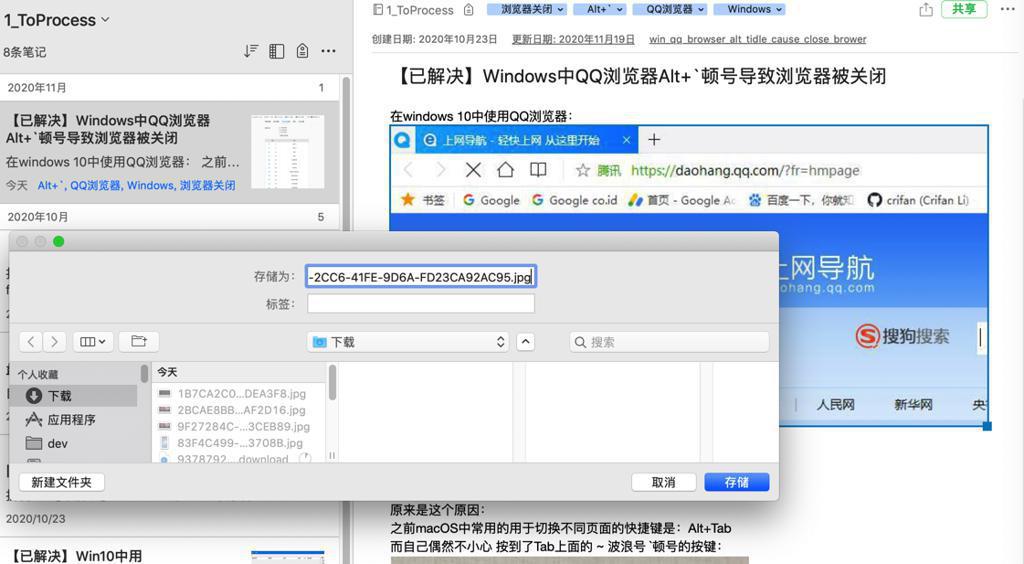Viewport: 1024px width, 564px height.
Task: Click the 2020年10月 section header
Action: click(x=170, y=217)
